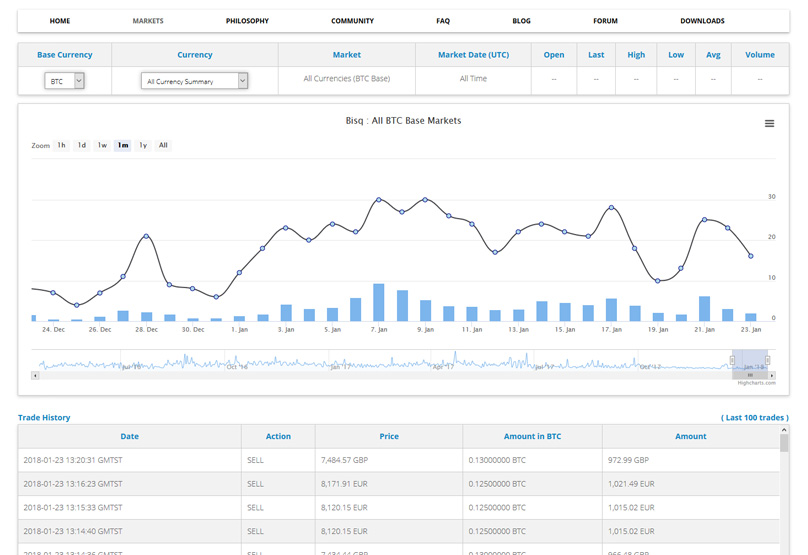This screenshot has height=555, width=808.
Task: Click the Amount in BTC column header
Action: pos(532,436)
